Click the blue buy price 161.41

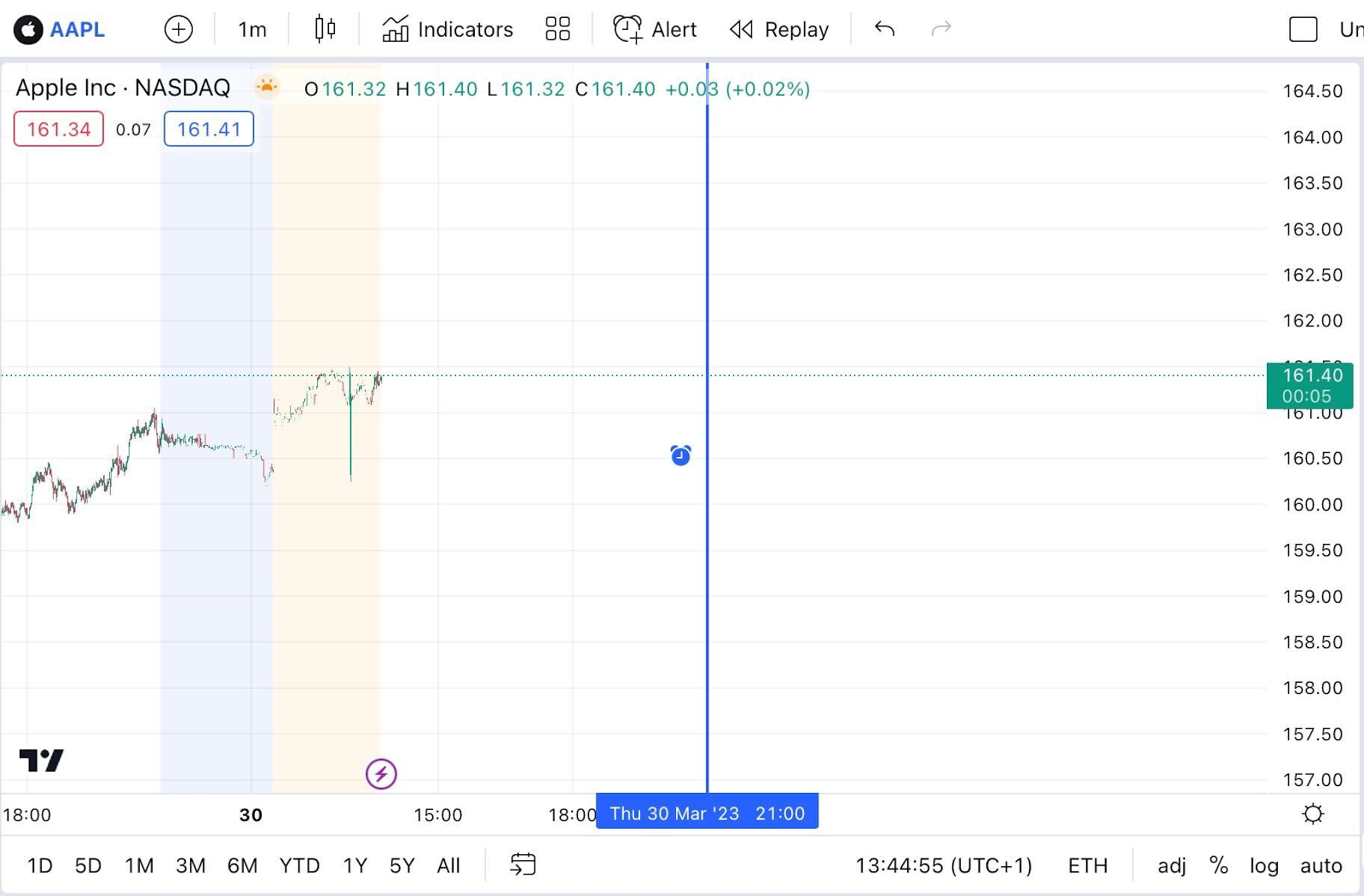[209, 129]
